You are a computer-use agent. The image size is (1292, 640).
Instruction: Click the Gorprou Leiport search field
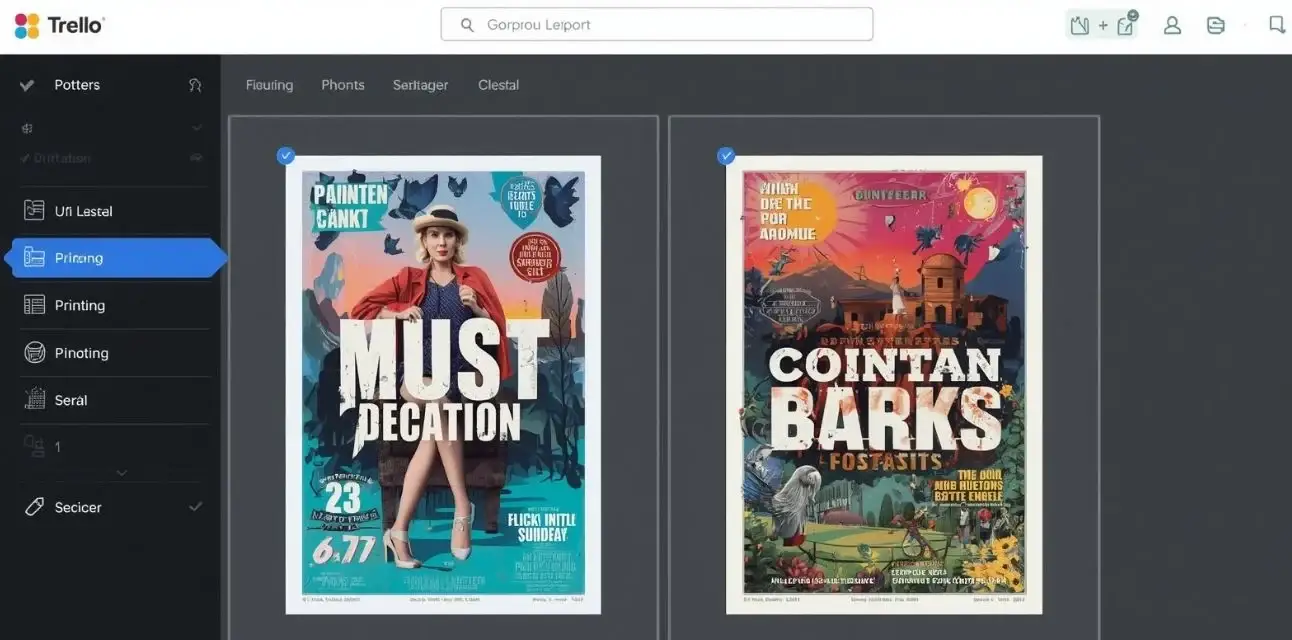click(656, 23)
